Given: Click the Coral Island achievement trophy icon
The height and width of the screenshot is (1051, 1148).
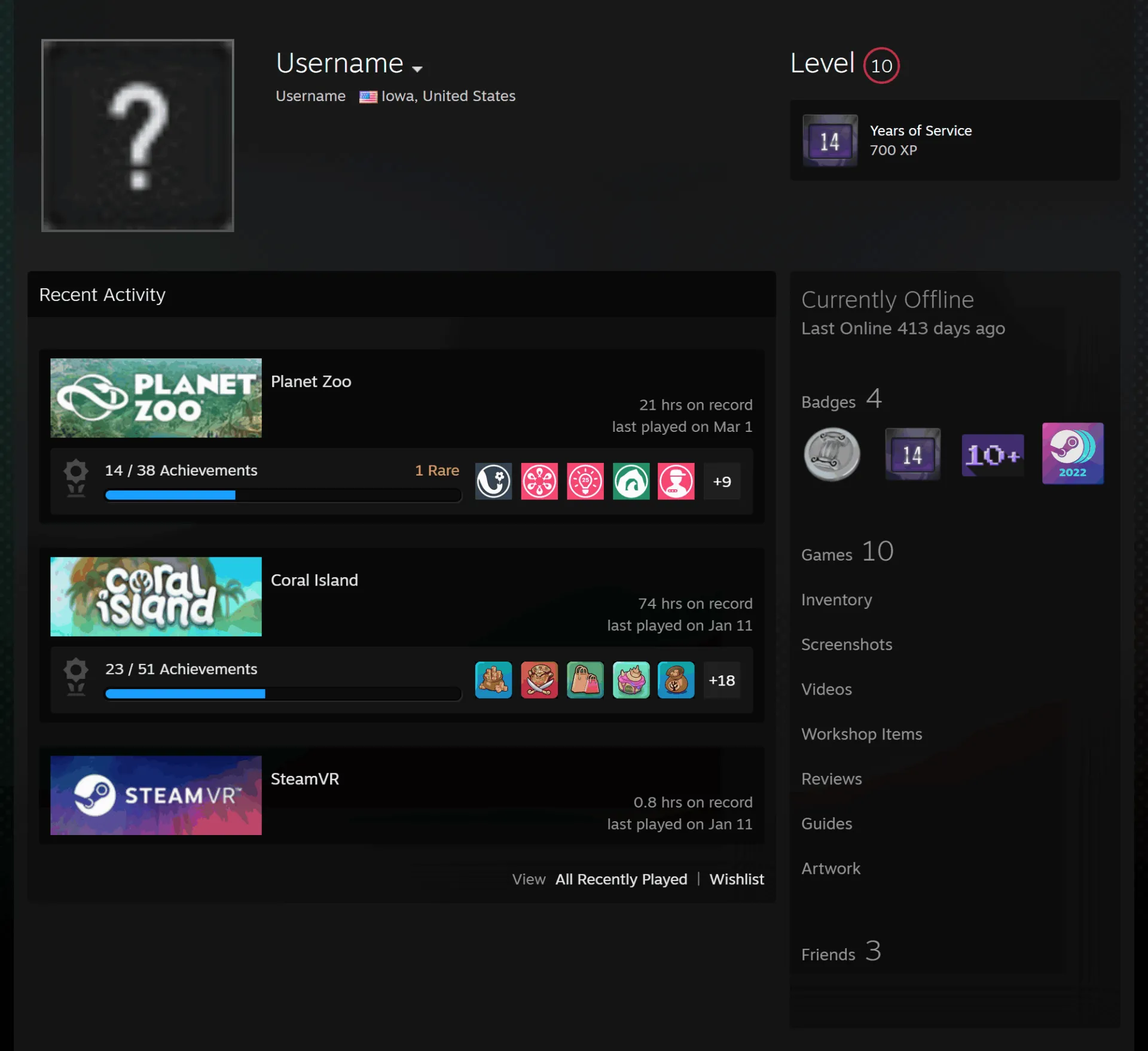Looking at the screenshot, I should 76,677.
